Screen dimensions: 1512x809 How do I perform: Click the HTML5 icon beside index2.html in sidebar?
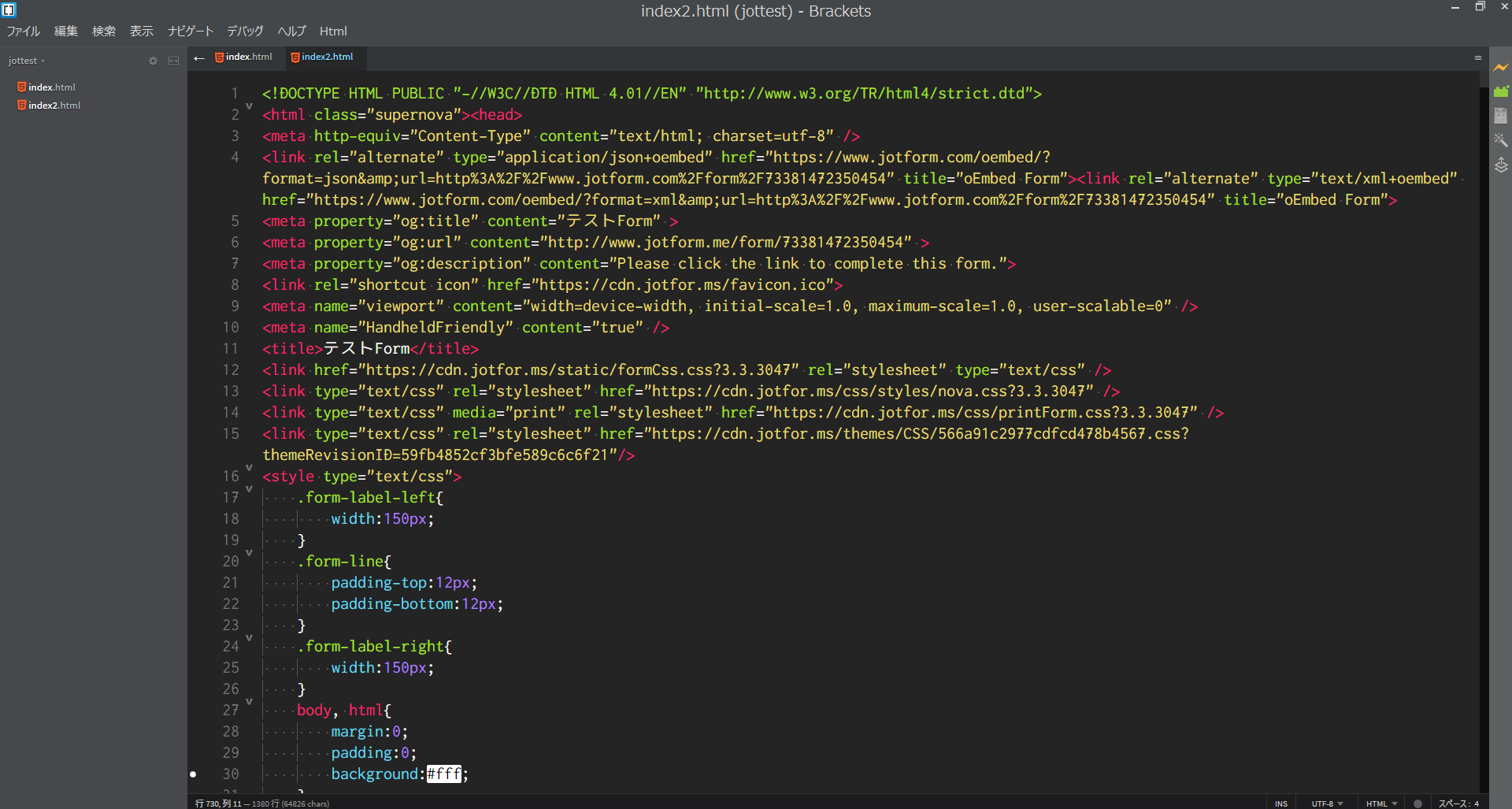pyautogui.click(x=22, y=105)
